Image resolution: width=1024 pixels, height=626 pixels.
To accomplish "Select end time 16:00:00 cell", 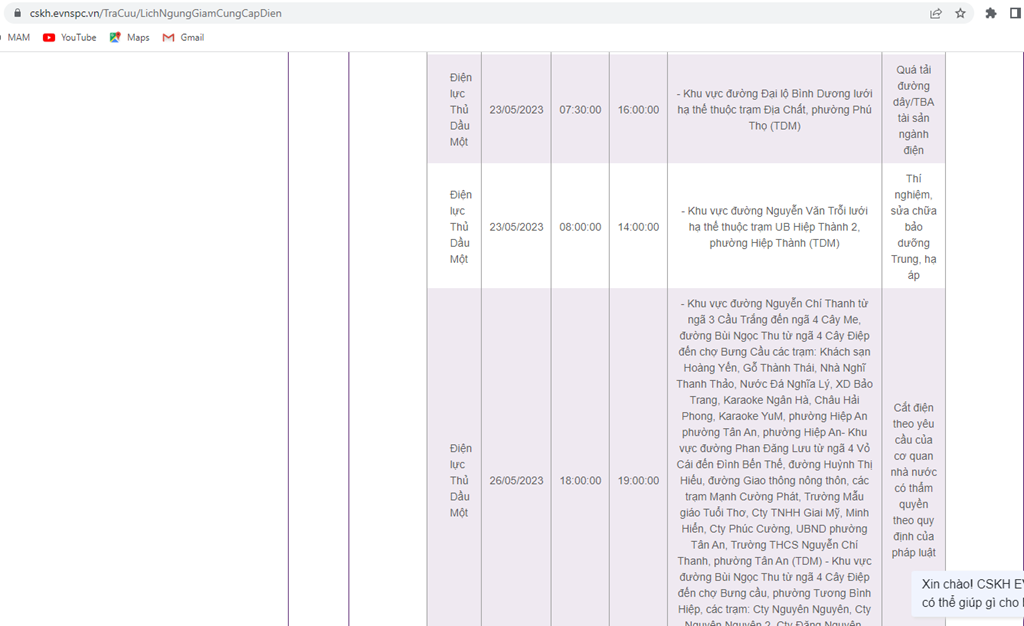I will pyautogui.click(x=638, y=110).
